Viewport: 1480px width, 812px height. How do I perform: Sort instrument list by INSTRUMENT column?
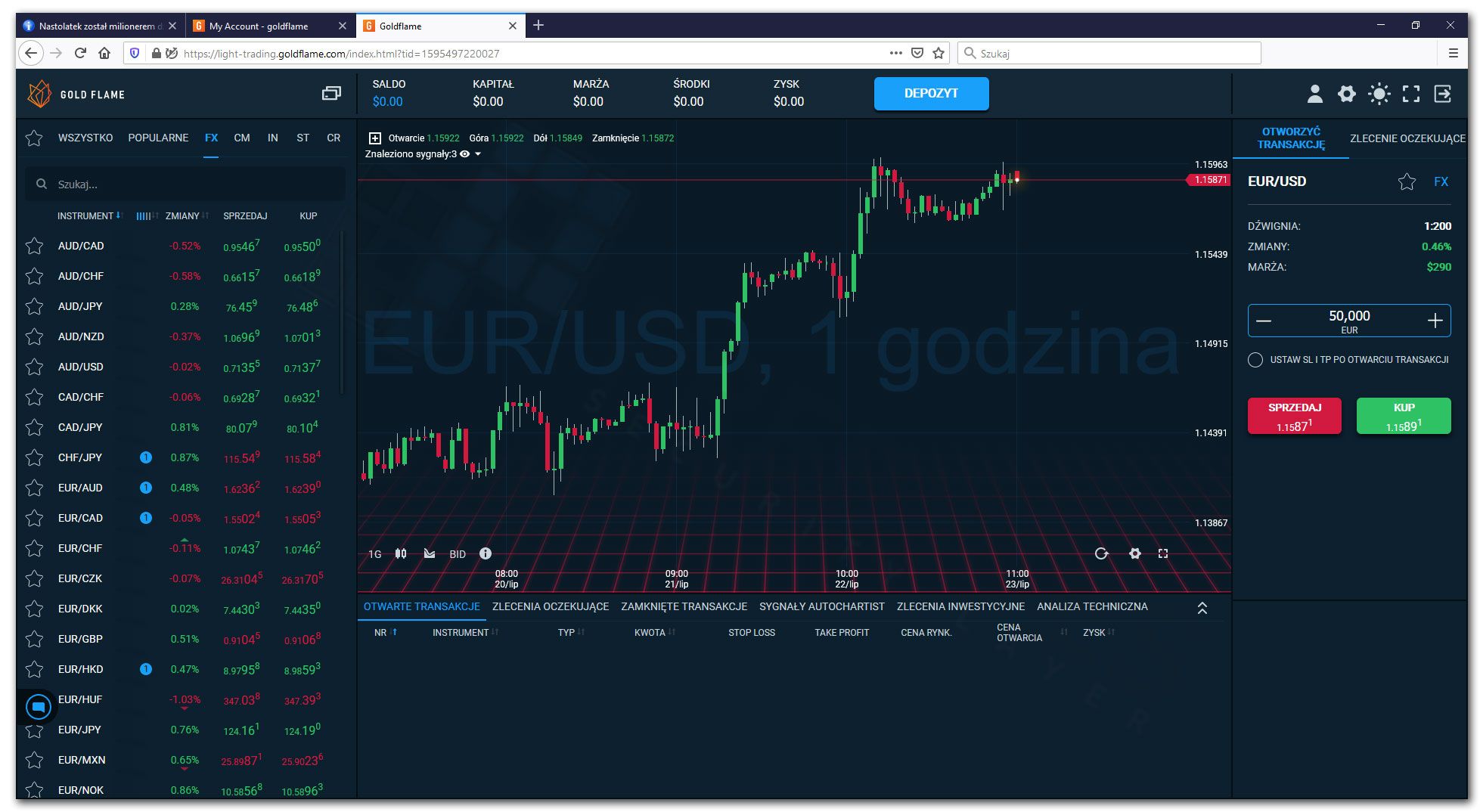pos(89,216)
